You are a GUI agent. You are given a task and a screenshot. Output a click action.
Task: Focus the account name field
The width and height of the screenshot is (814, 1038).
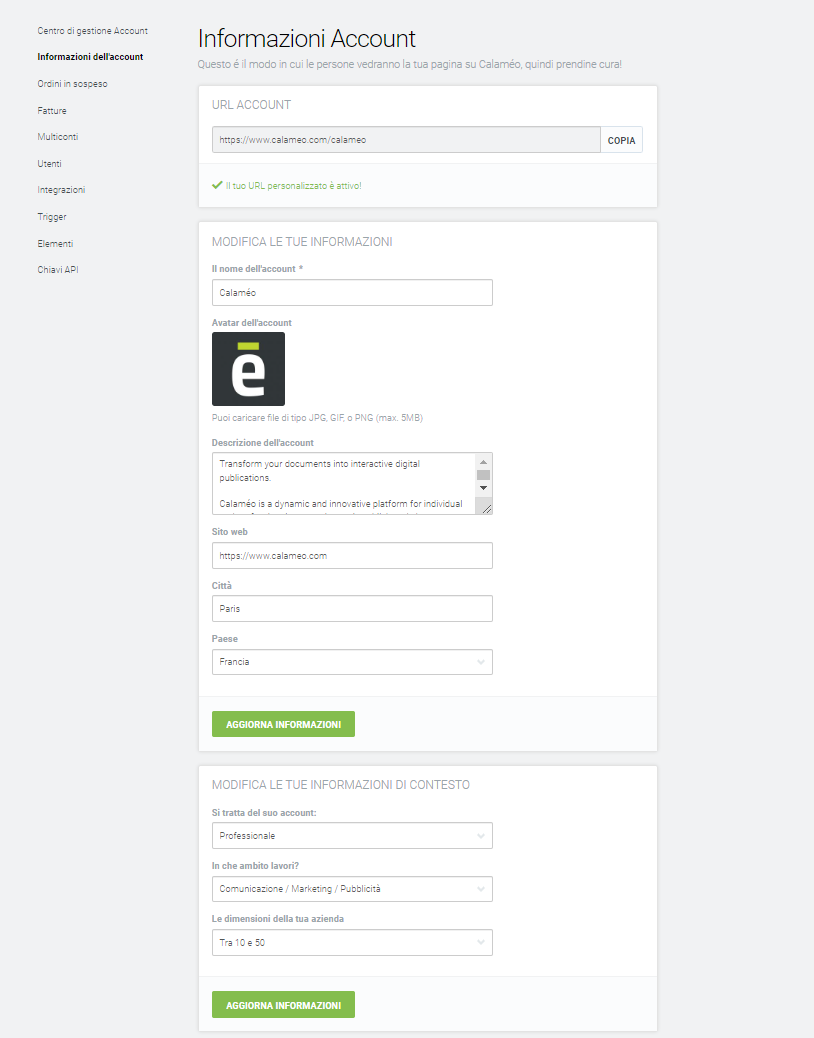[352, 293]
